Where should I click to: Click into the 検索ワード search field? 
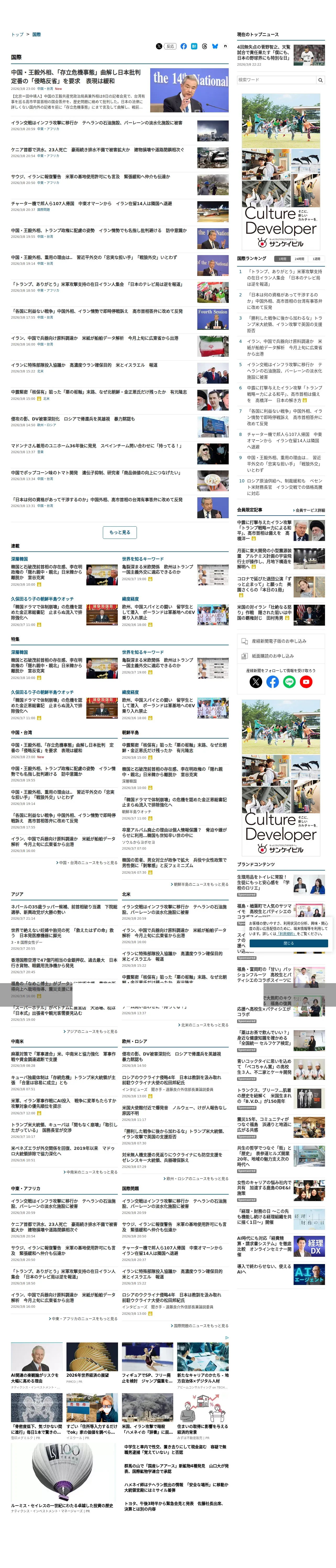pos(276,80)
